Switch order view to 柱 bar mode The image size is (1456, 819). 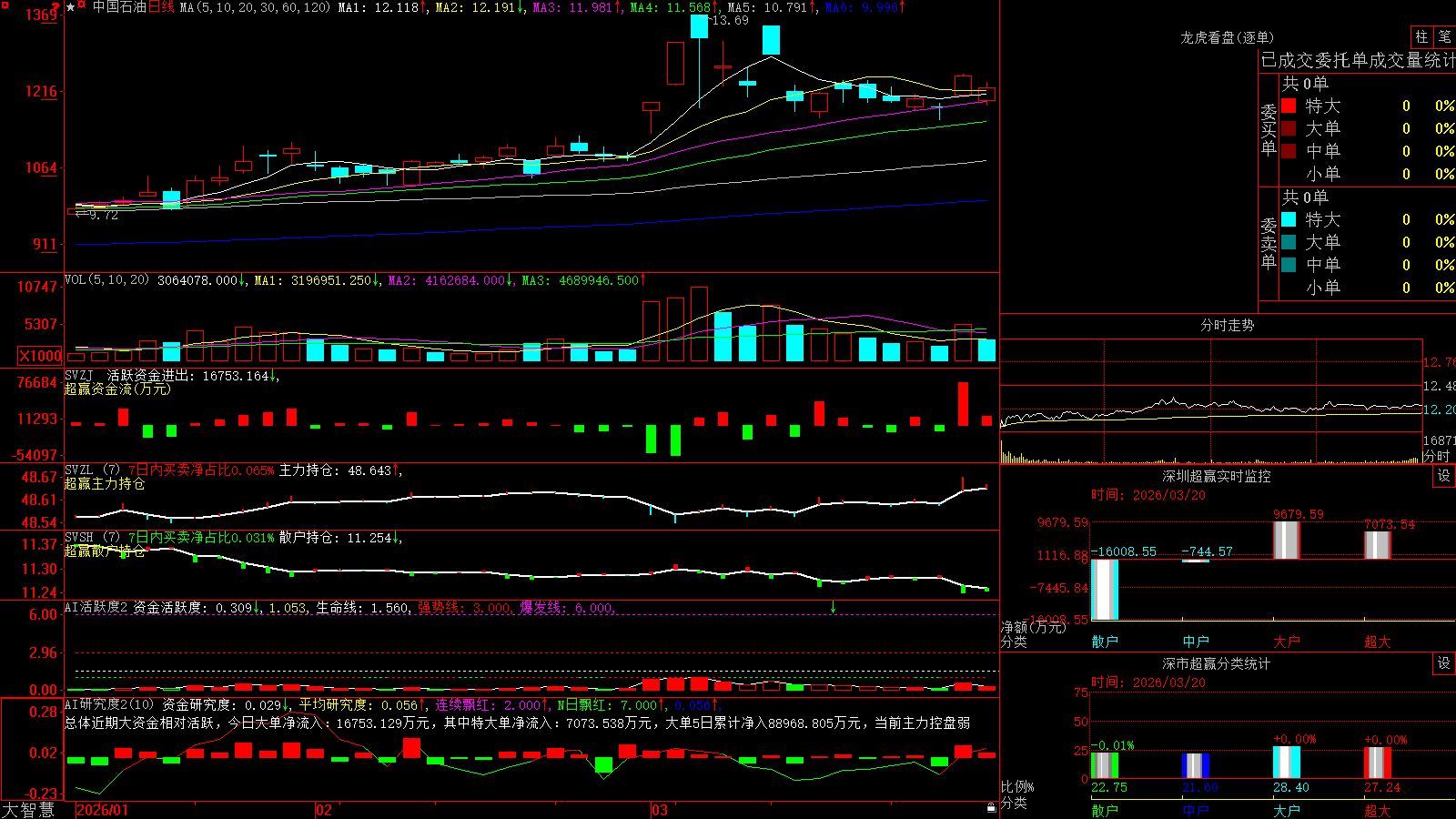click(1421, 36)
